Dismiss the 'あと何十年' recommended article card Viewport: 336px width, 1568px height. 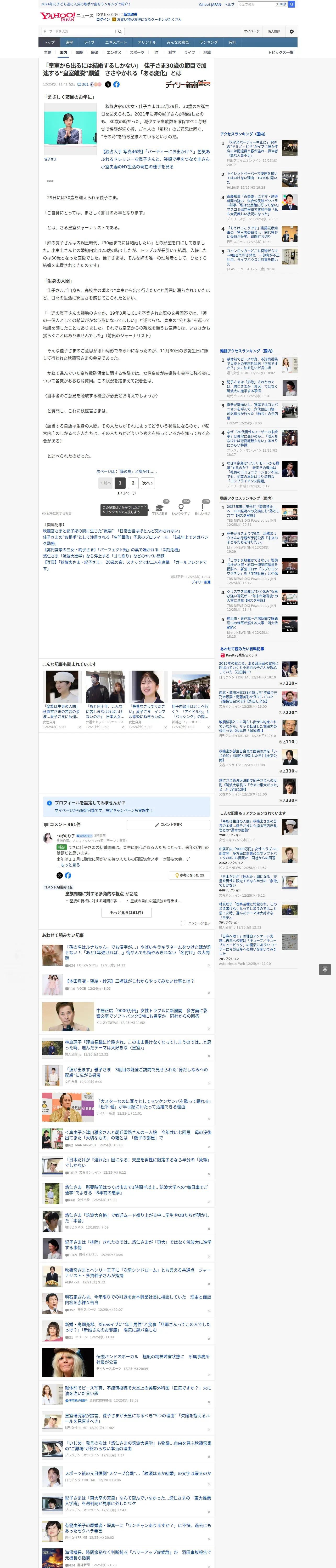click(x=122, y=727)
